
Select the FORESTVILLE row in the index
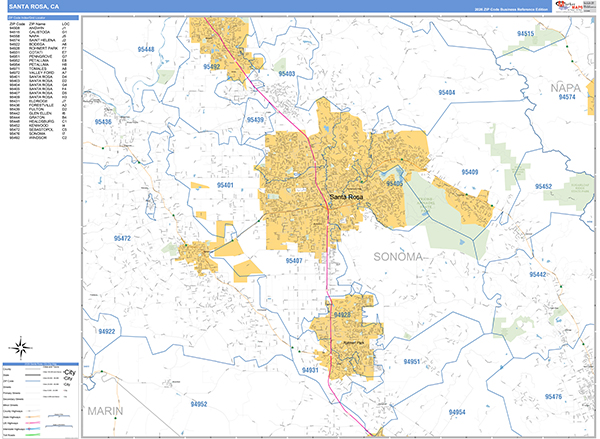click(x=38, y=105)
